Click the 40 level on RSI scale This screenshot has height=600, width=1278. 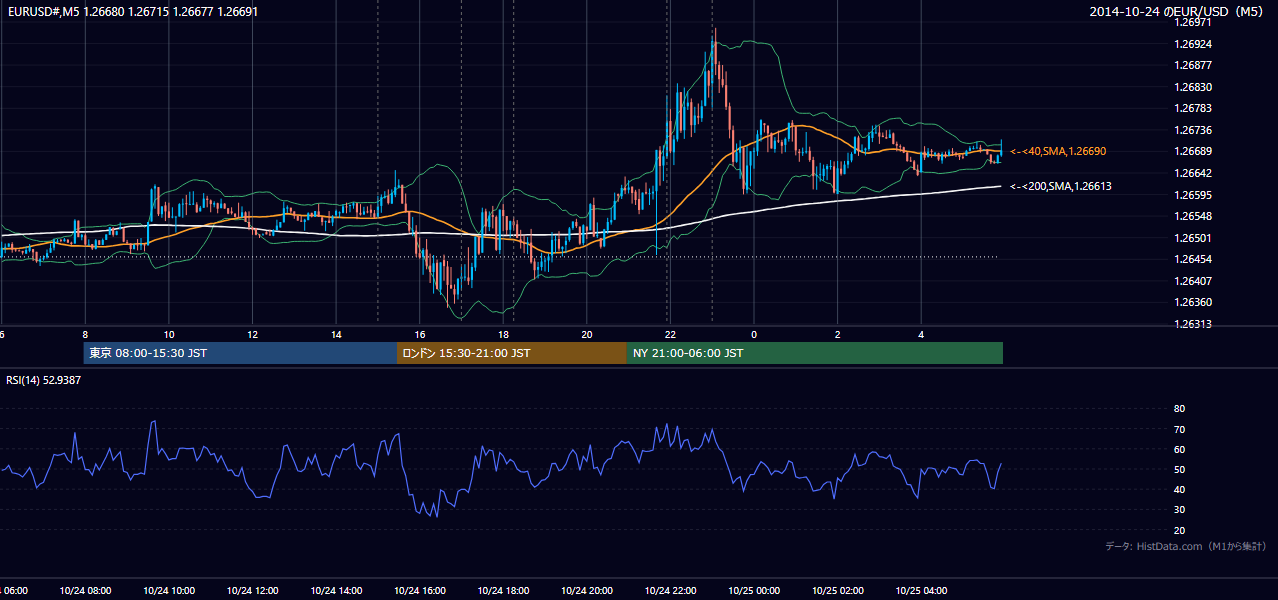click(1179, 489)
